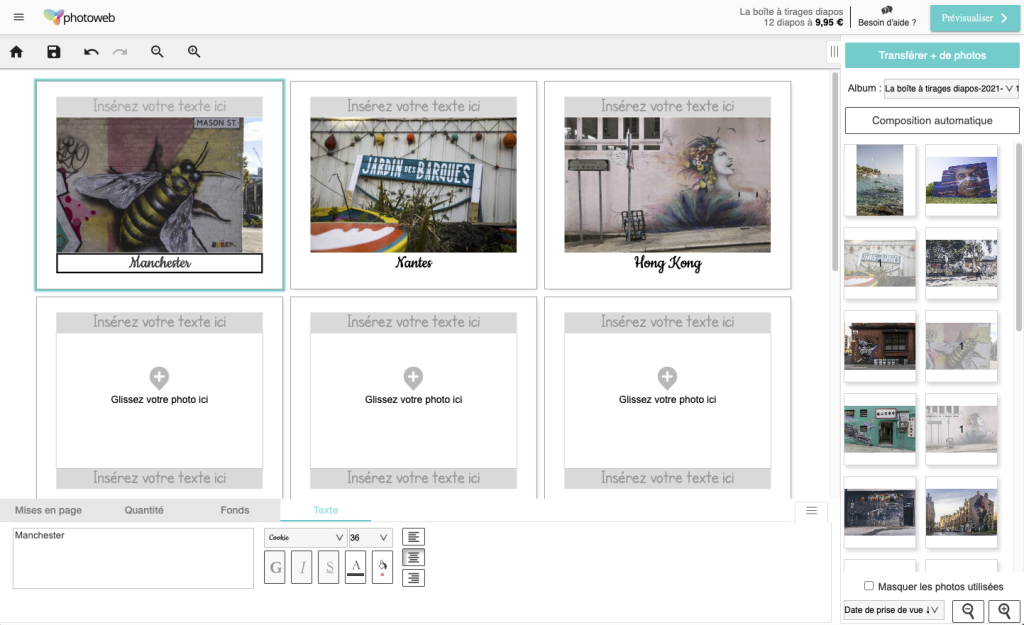Viewport: 1024px width, 625px height.
Task: Click bottom text placeholder of first empty slide
Action: pos(159,478)
